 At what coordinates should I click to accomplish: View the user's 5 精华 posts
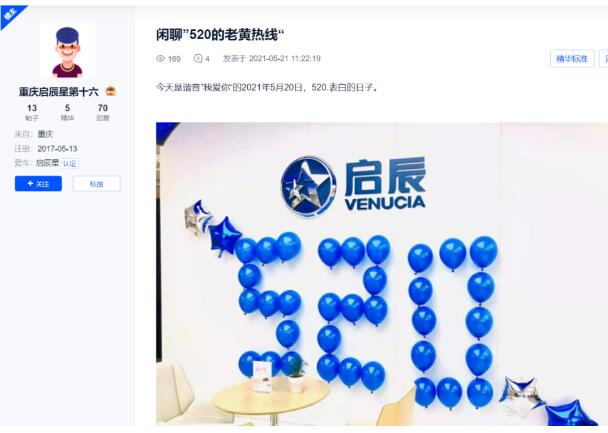tap(67, 112)
